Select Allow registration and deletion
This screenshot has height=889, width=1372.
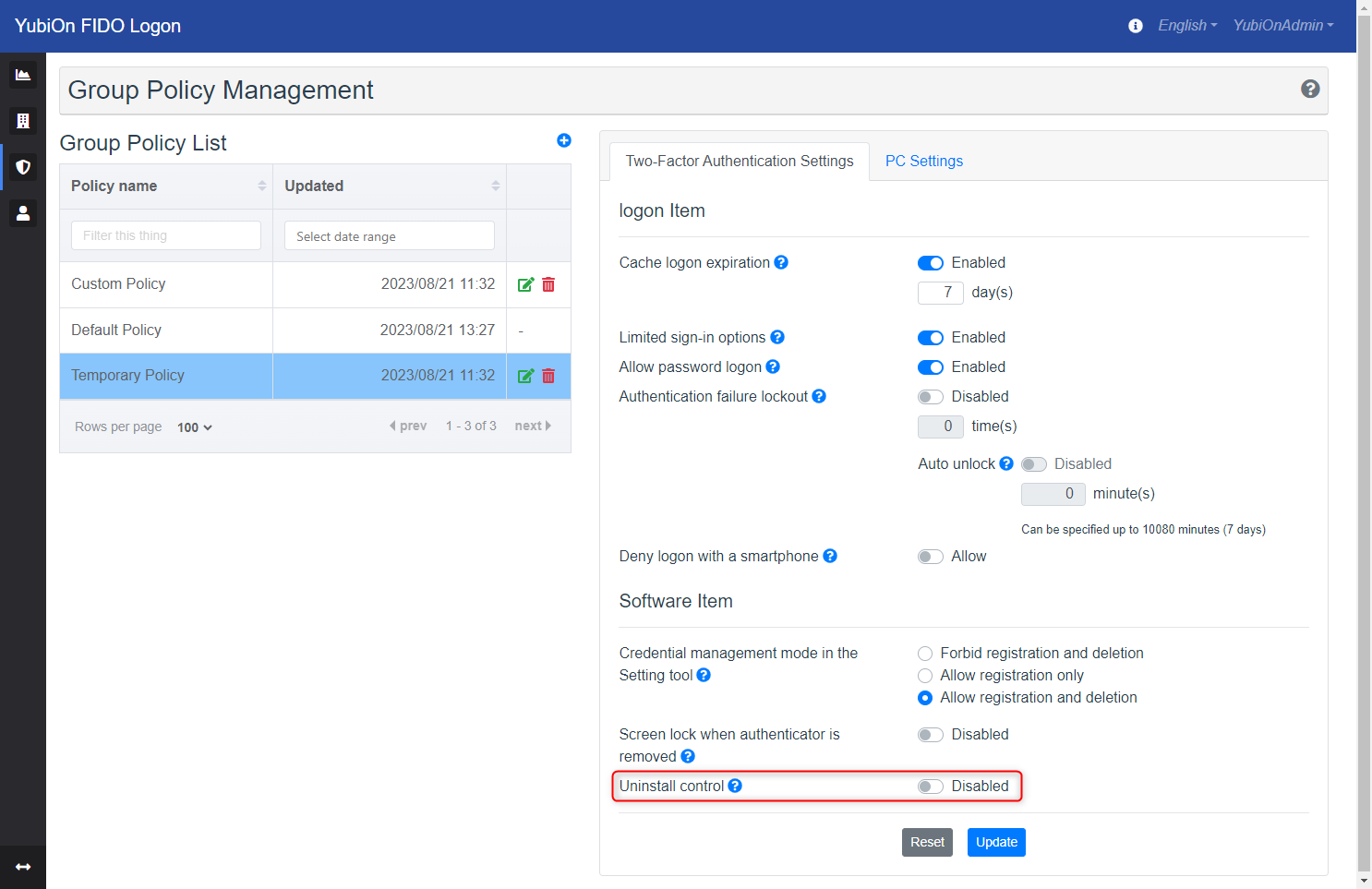pos(925,698)
